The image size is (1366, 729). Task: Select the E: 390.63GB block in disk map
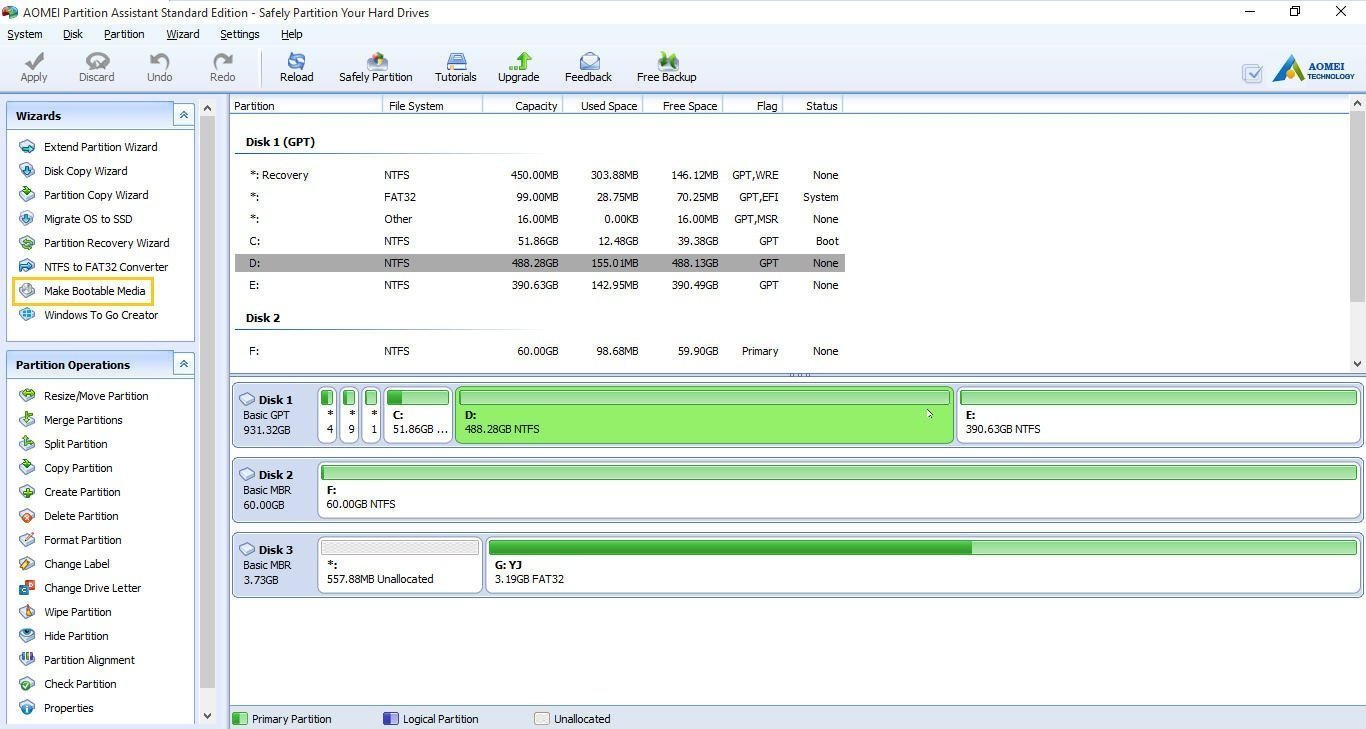pos(1158,415)
